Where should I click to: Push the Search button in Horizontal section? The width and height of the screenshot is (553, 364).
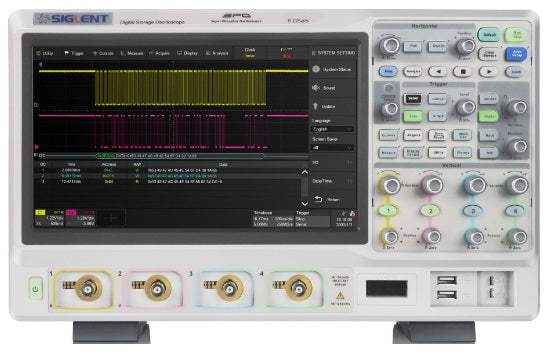coord(438,46)
